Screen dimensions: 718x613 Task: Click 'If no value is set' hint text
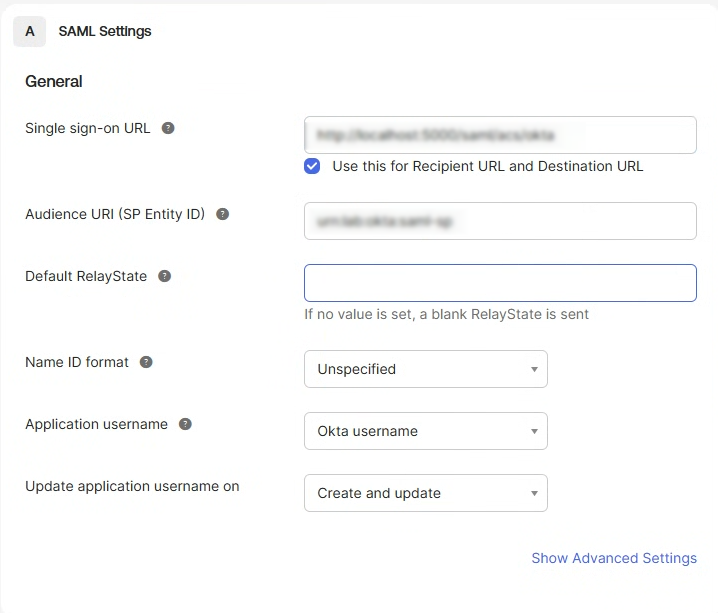pyautogui.click(x=446, y=315)
